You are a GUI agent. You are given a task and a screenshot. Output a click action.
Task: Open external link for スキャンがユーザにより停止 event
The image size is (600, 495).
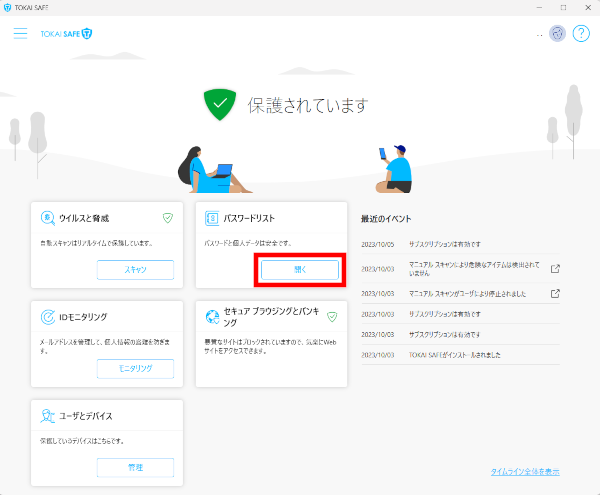point(555,294)
